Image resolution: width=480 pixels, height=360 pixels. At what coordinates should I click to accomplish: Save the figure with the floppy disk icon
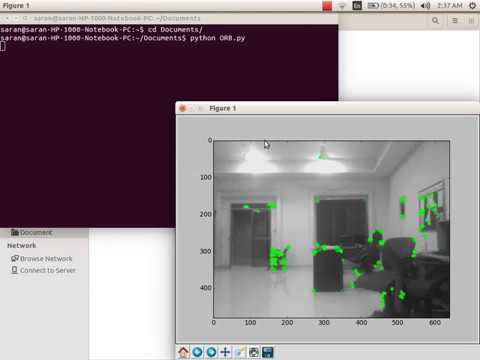(x=268, y=352)
